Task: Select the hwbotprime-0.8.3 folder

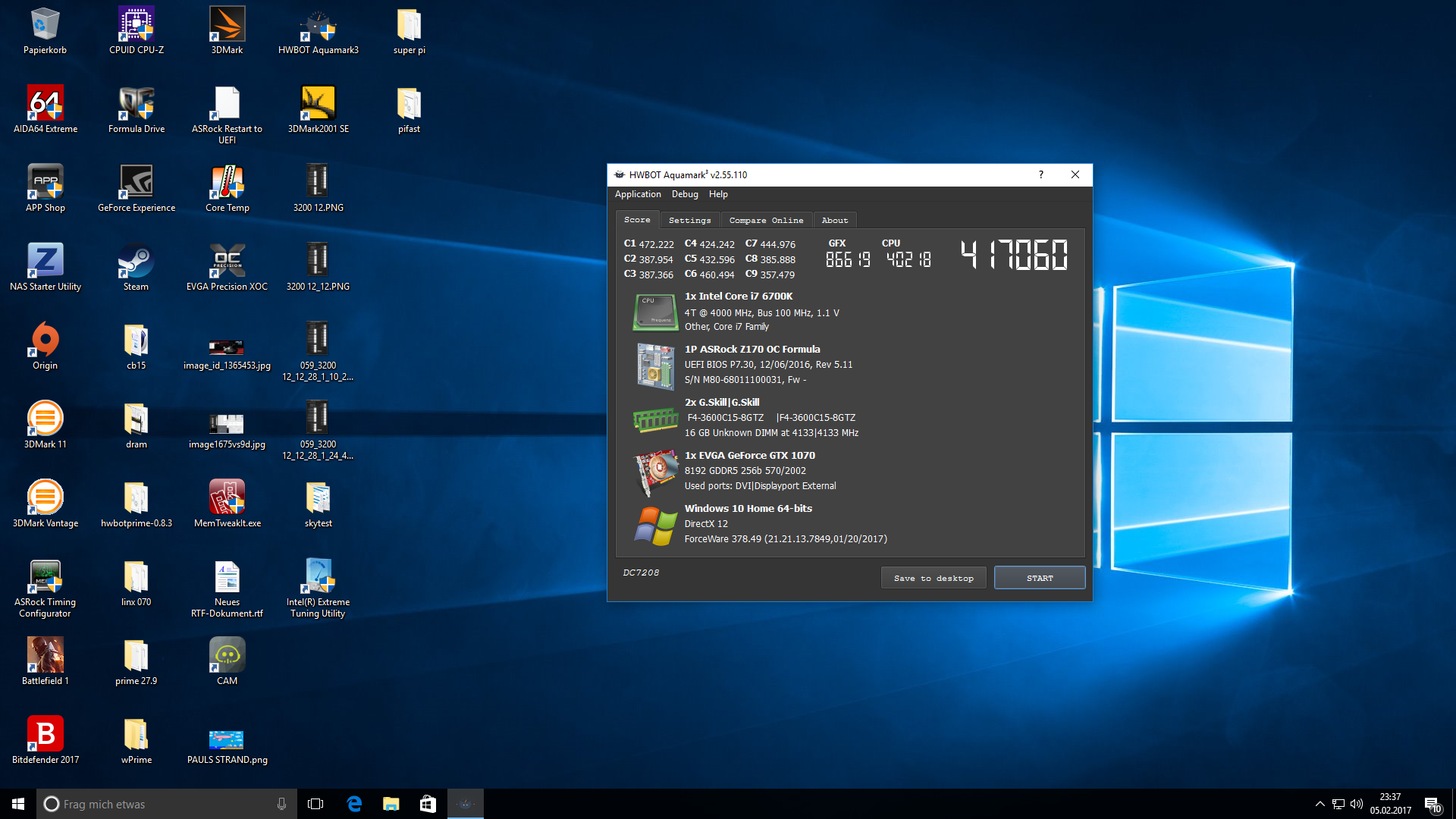Action: point(136,504)
